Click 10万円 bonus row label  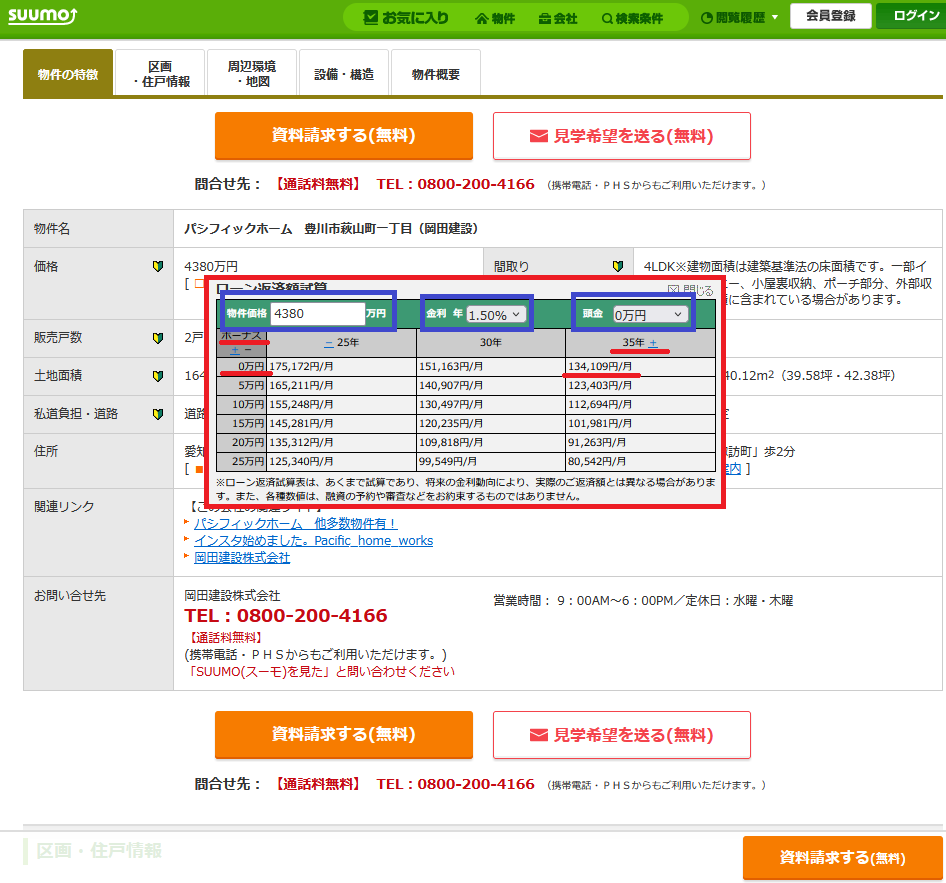(x=242, y=404)
